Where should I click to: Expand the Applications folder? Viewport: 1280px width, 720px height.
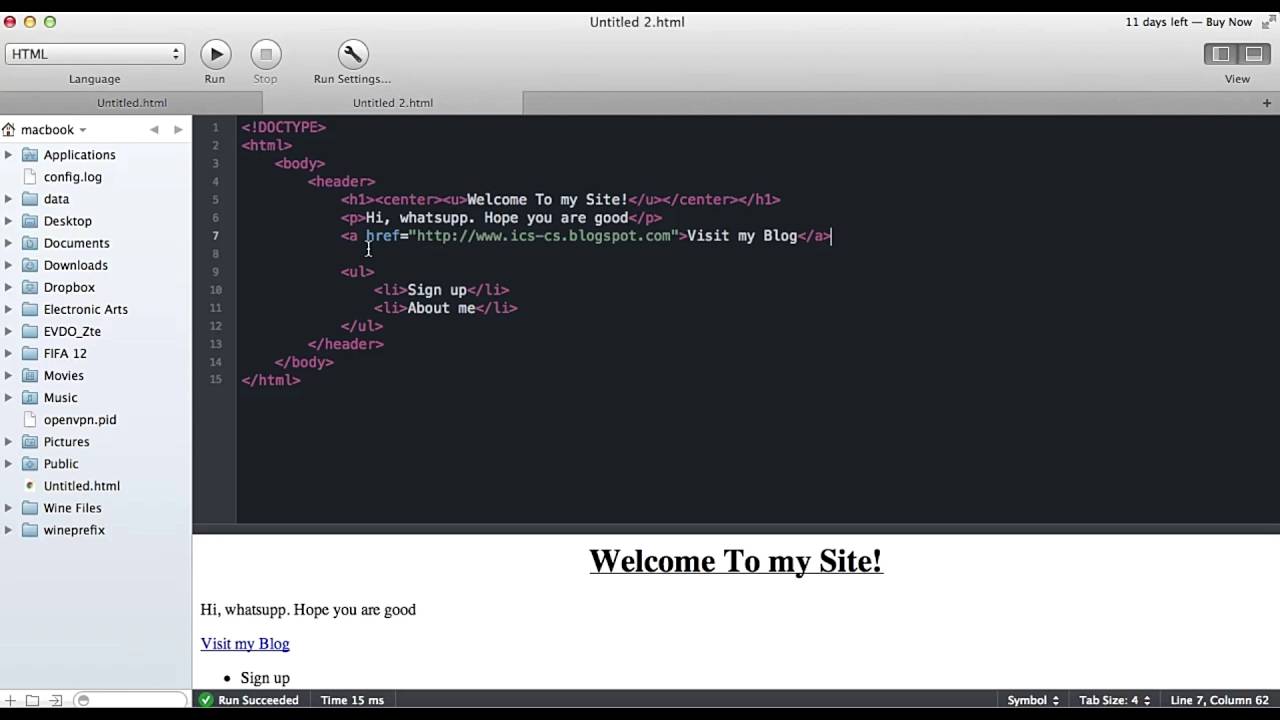coord(8,155)
